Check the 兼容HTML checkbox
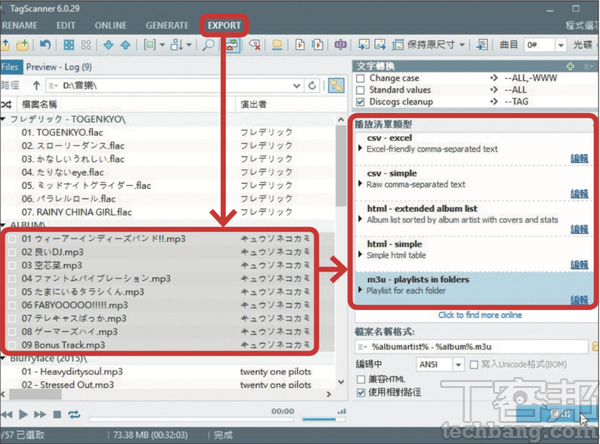This screenshot has height=444, width=600. [x=360, y=379]
